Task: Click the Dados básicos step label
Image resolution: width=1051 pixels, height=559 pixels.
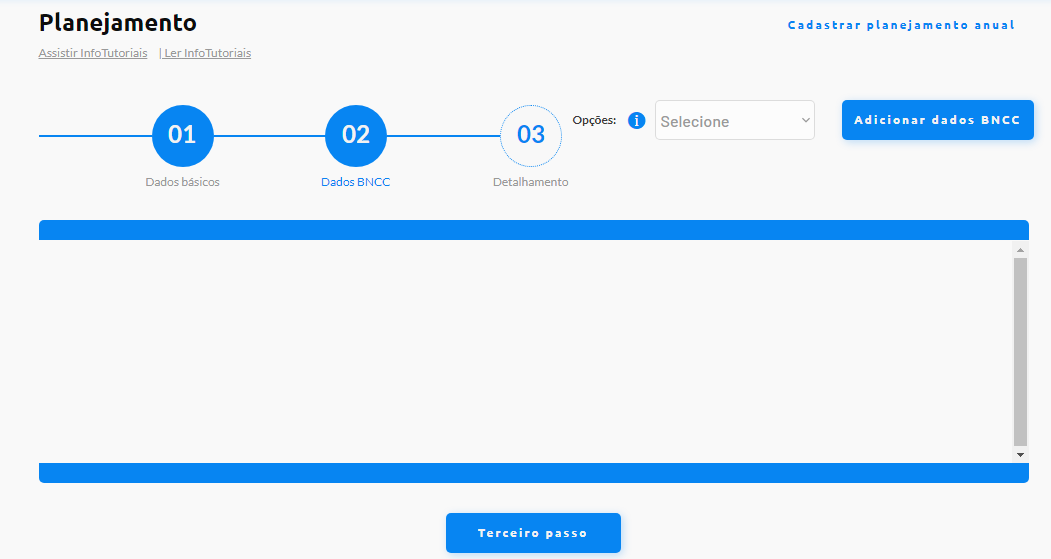Action: [x=182, y=182]
